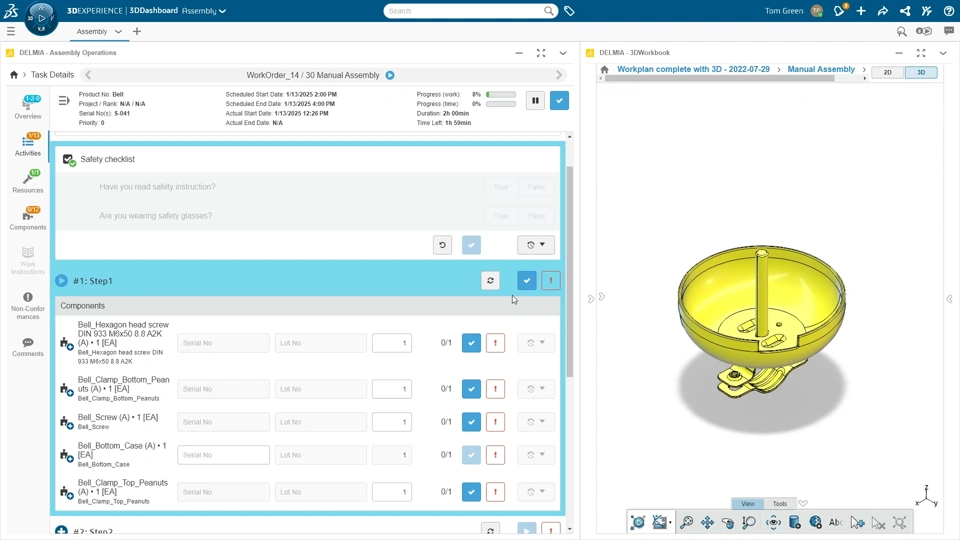Confirm Bell_Clamp_Top_Peanuts component check
This screenshot has height=540, width=960.
[x=471, y=492]
